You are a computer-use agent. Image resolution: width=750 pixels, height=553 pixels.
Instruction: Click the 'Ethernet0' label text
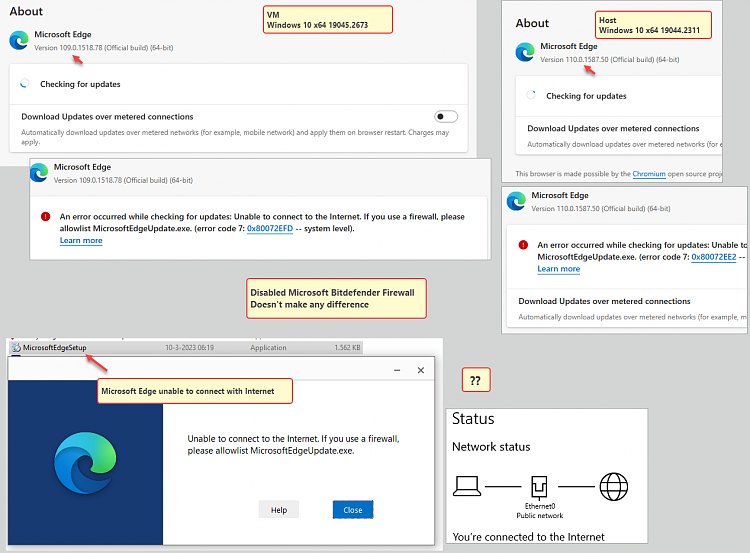pos(540,506)
